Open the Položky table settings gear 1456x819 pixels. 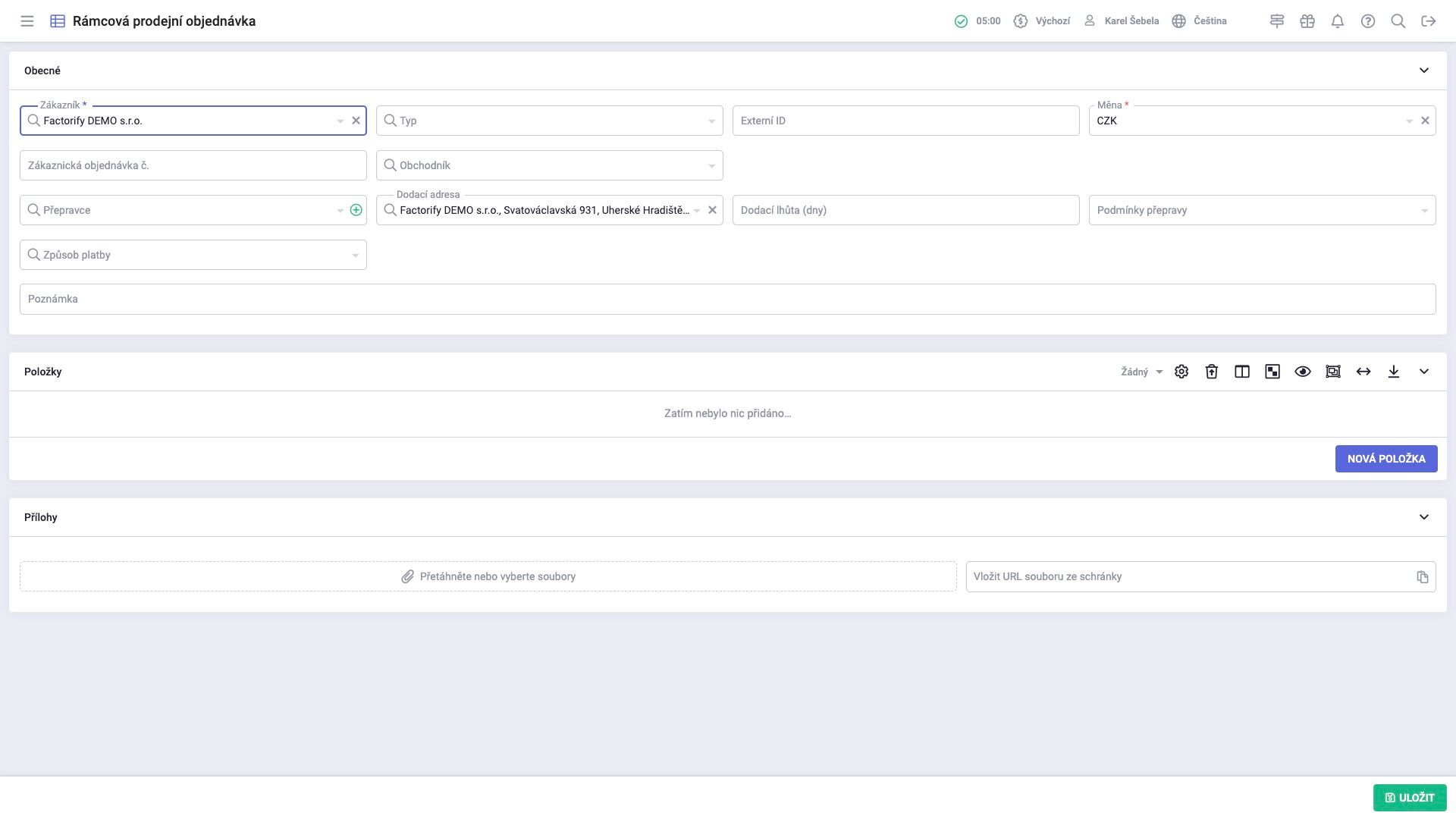click(1181, 372)
